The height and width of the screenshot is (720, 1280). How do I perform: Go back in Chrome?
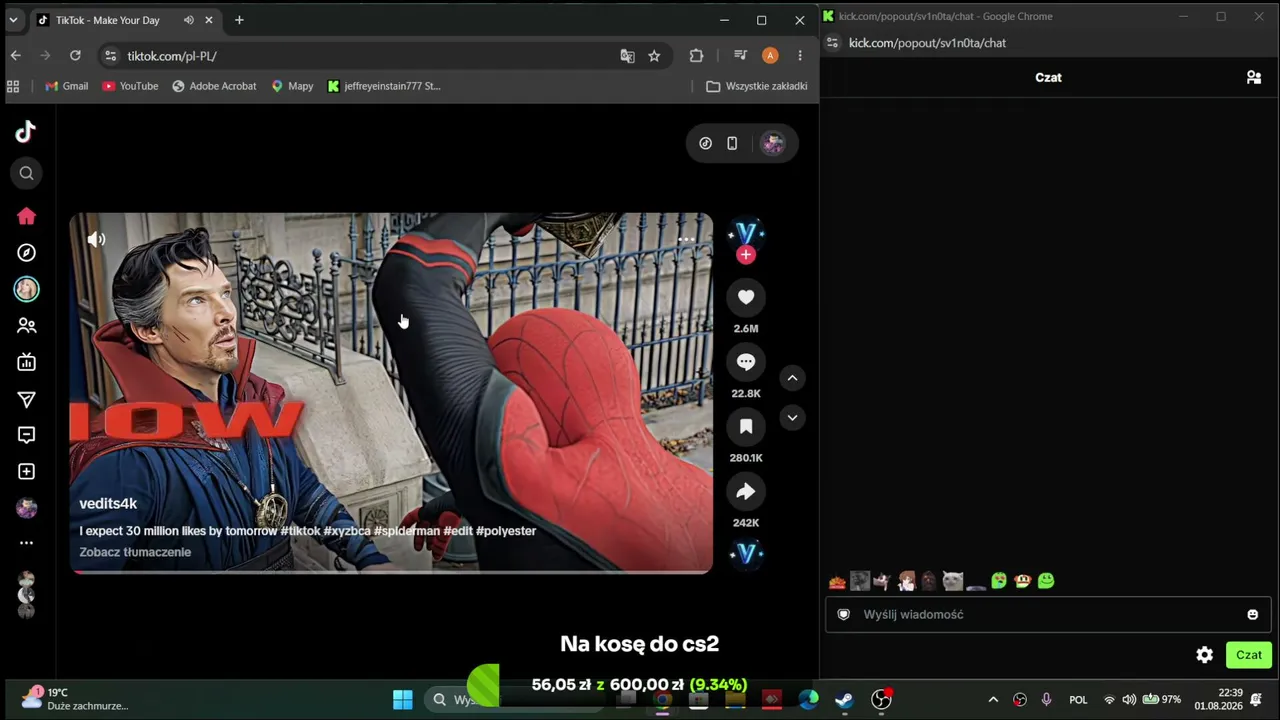15,56
